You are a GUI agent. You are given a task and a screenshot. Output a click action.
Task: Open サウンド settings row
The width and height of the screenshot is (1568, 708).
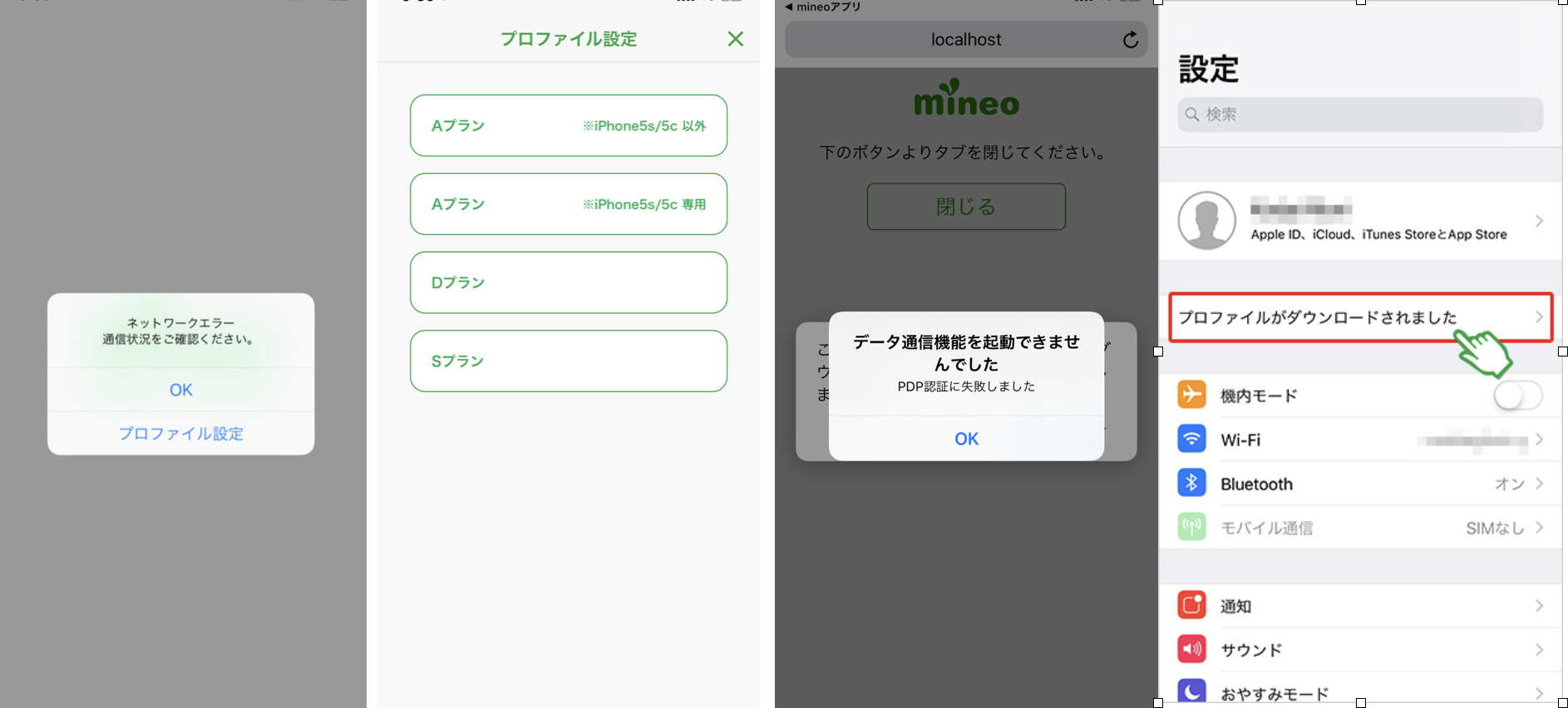click(x=1360, y=649)
